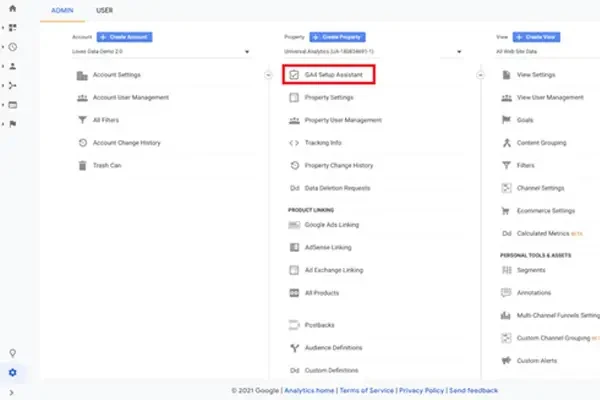Screen dimensions: 600x400
Task: Collapse the account column with the circle arrow
Action: click(268, 75)
